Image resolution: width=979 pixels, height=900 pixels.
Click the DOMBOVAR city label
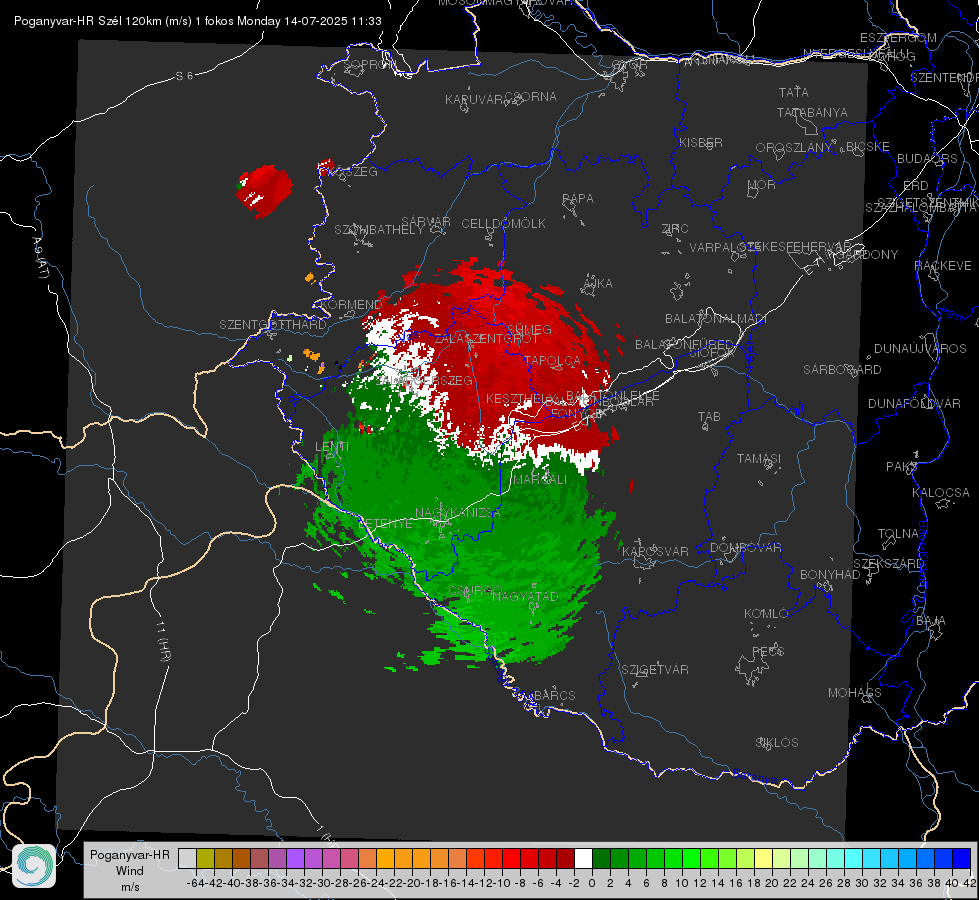[x=745, y=548]
